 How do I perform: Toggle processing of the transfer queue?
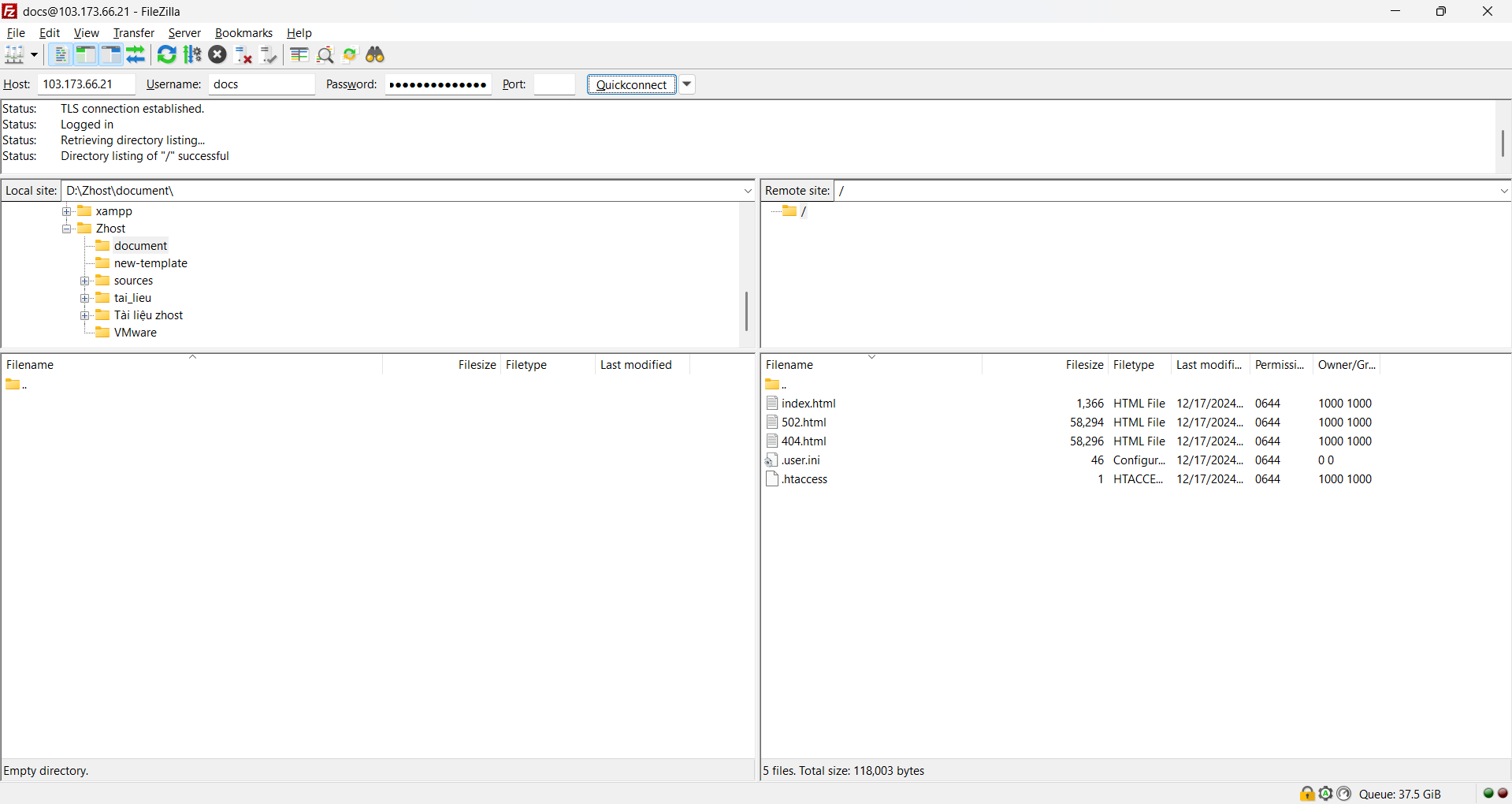coord(192,54)
